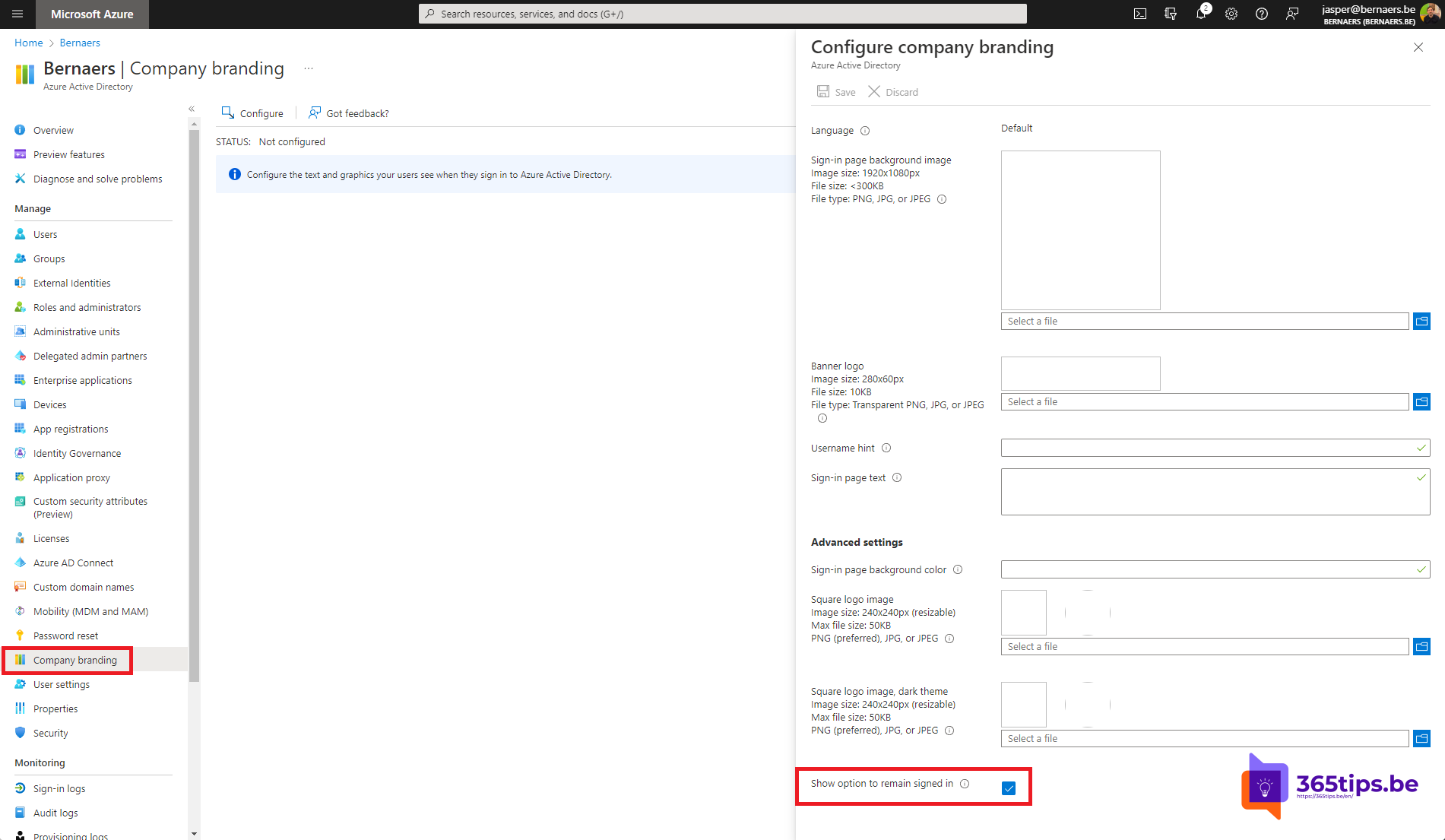
Task: Show info tooltip for Sign-in page text
Action: click(x=897, y=478)
